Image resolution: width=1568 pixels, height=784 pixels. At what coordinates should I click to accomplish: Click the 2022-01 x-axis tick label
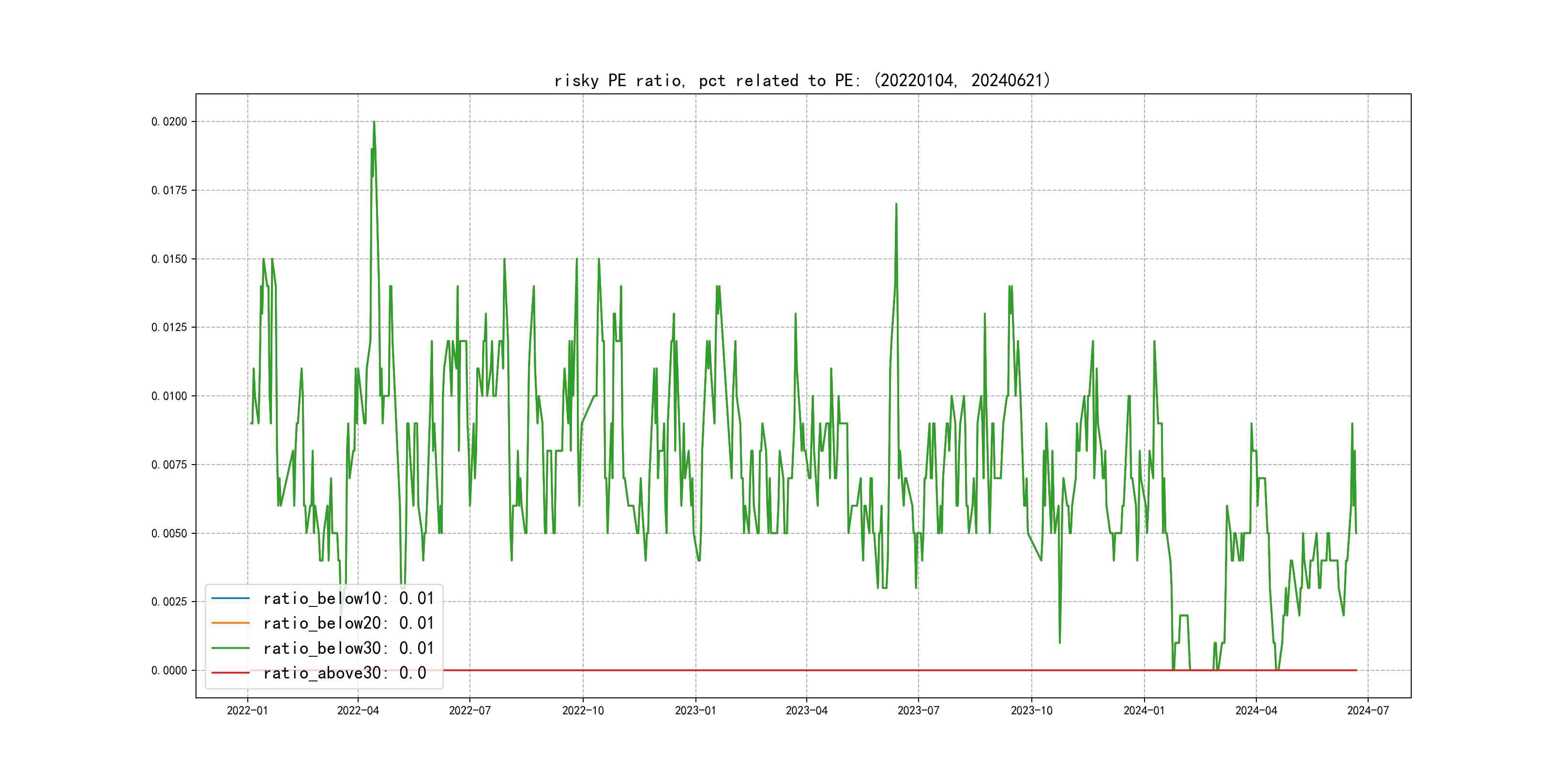[247, 711]
